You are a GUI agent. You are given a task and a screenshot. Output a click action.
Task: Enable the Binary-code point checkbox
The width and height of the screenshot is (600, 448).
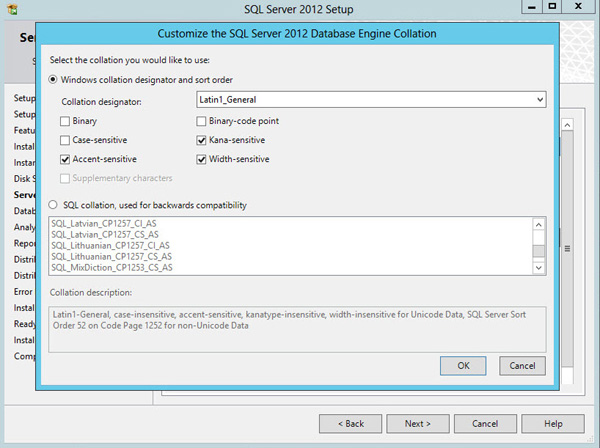201,121
